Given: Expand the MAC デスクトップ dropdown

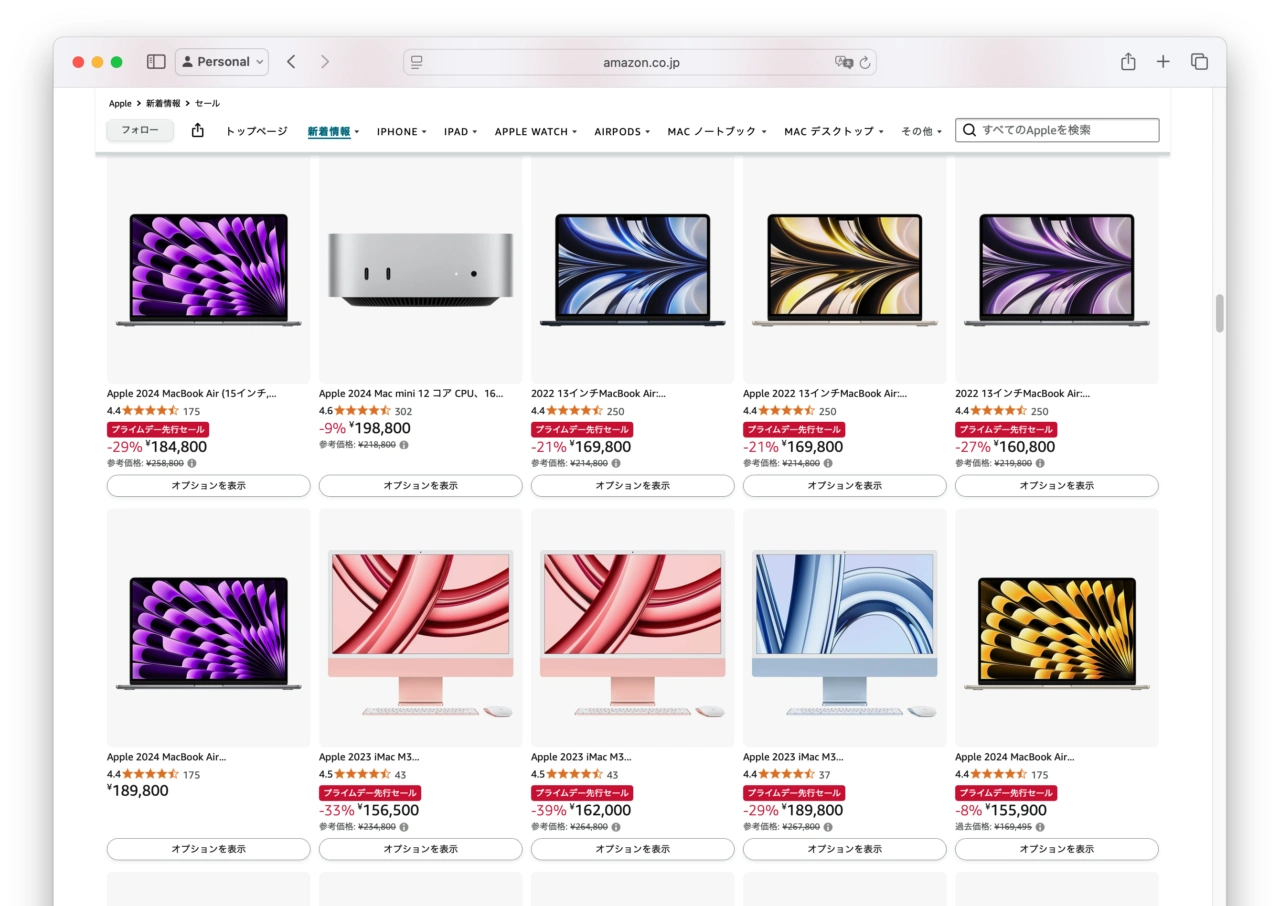Looking at the screenshot, I should point(833,130).
